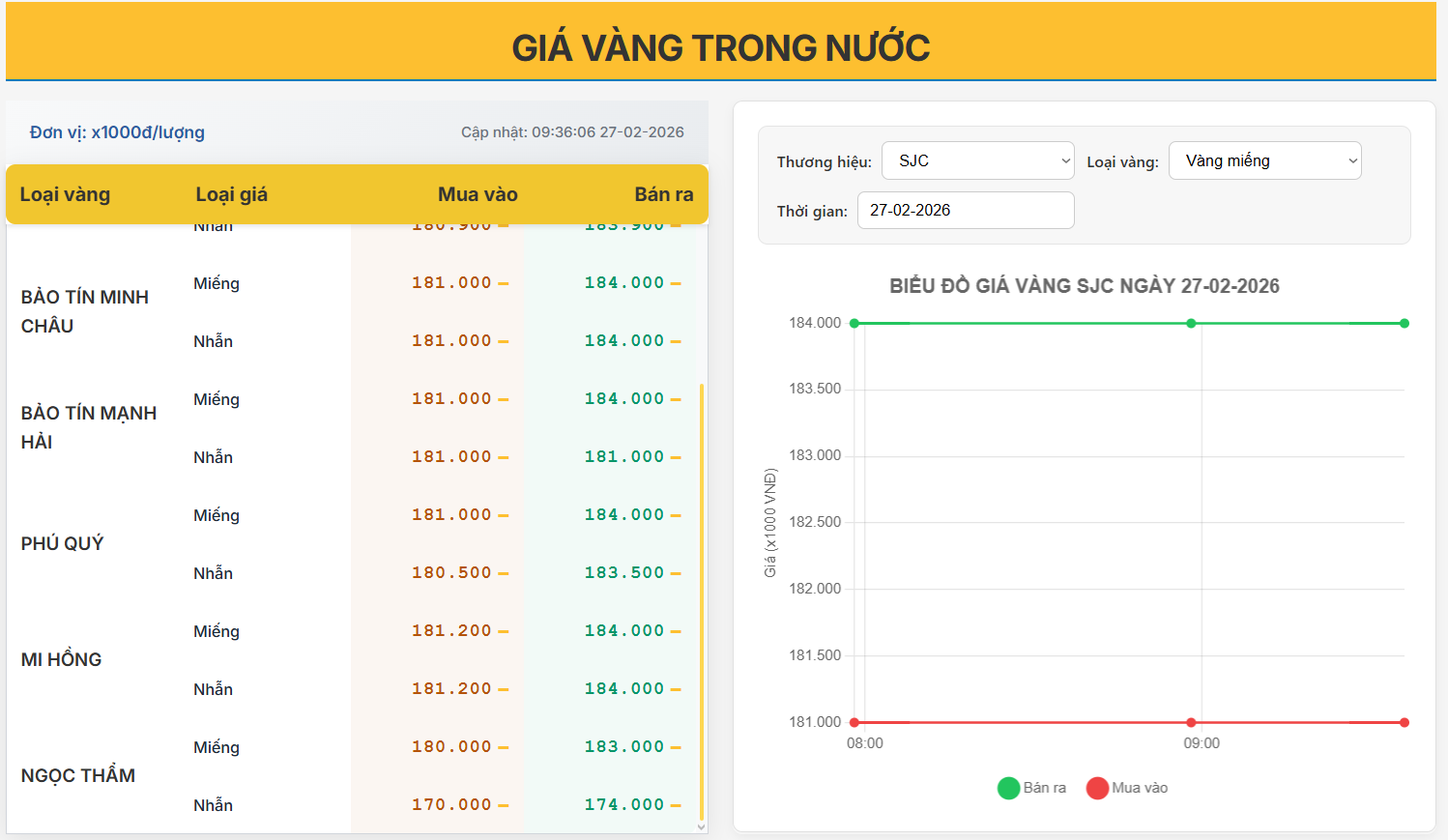Click the Thời gian date field 27-02-2026
Image resolution: width=1448 pixels, height=840 pixels.
click(x=966, y=210)
